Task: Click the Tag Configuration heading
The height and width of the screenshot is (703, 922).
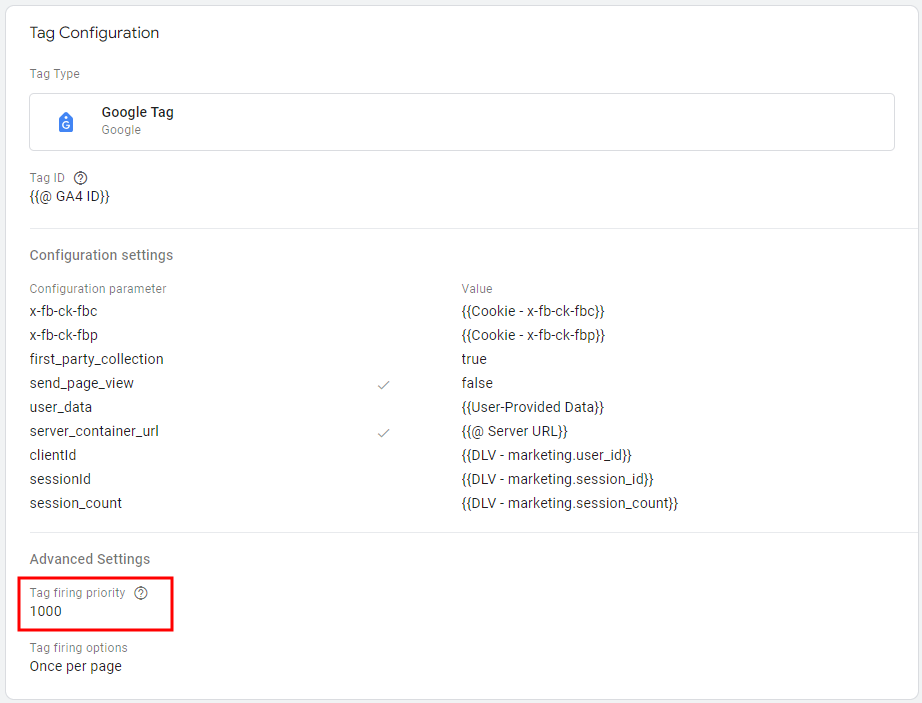Action: (95, 33)
